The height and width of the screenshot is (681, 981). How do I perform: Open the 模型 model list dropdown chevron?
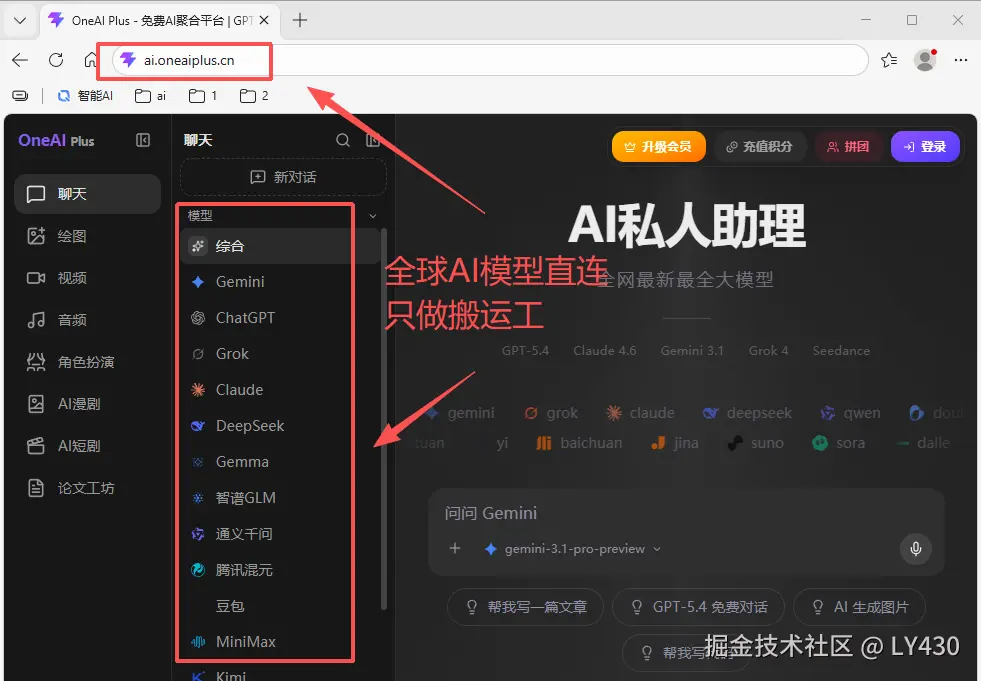[371, 214]
